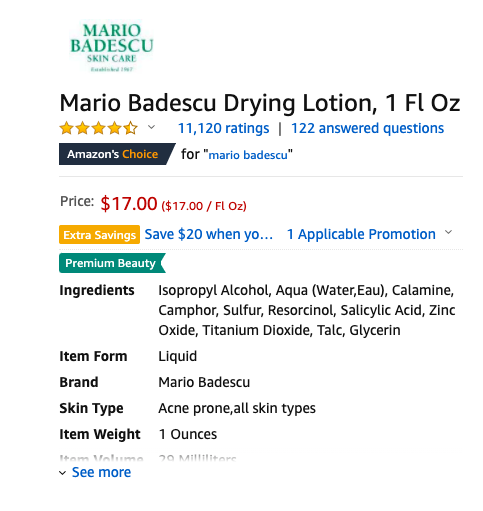Click the Skin Type row value
This screenshot has height=511, width=483.
tap(237, 408)
